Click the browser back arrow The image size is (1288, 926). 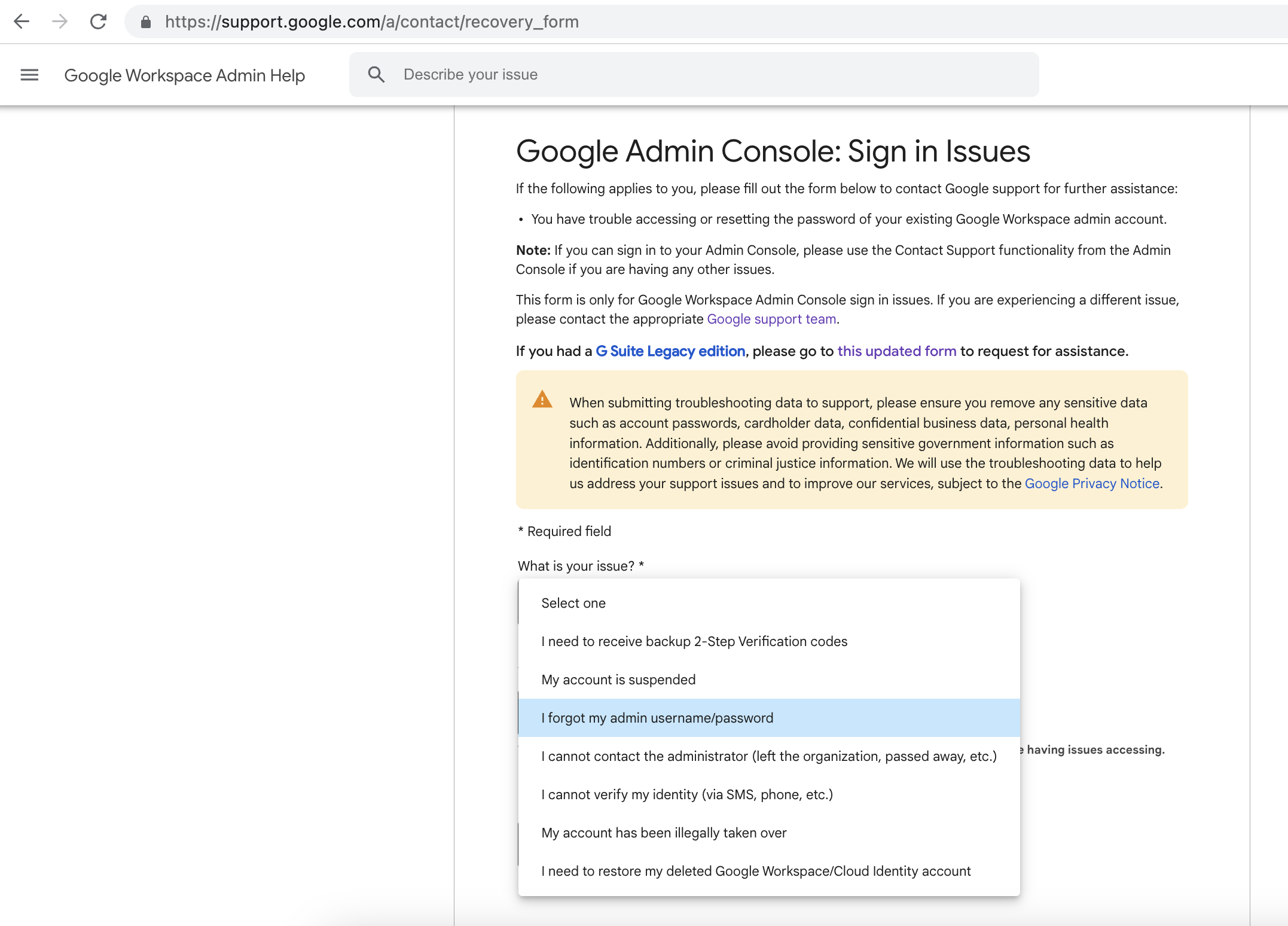[22, 22]
